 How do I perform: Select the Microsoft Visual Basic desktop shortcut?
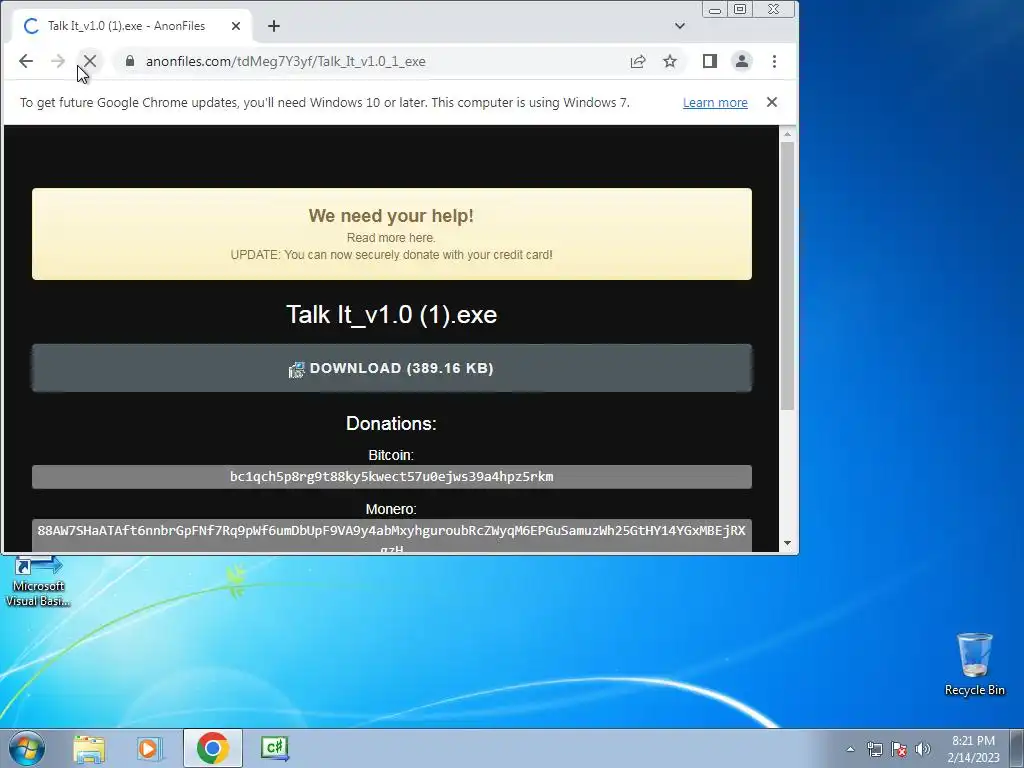(37, 581)
